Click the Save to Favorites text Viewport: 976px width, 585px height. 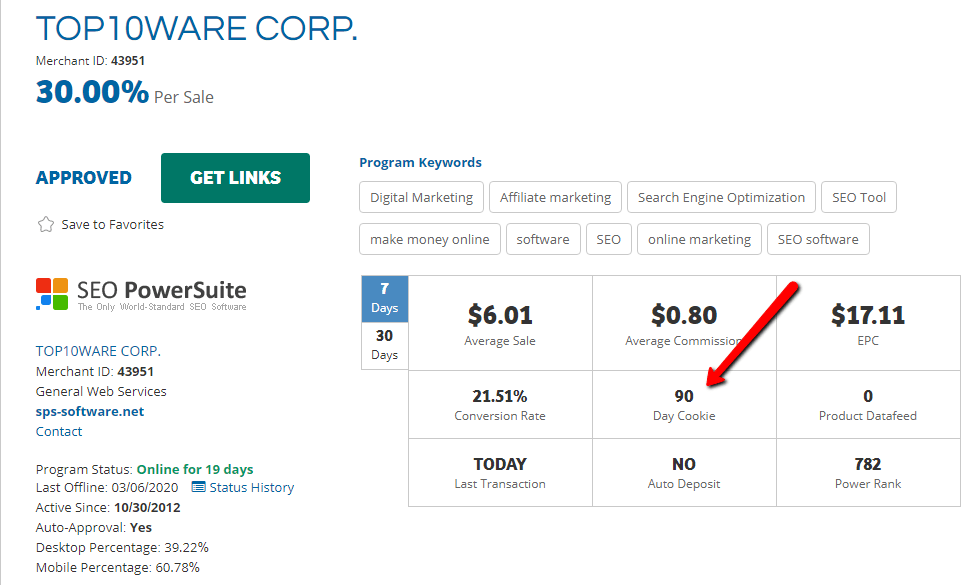coord(112,224)
